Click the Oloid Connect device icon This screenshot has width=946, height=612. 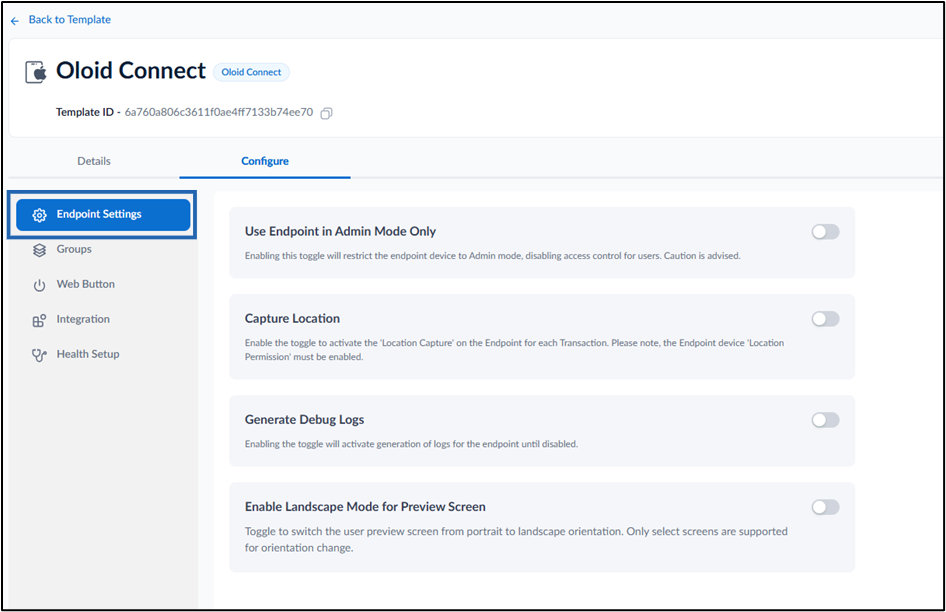(36, 72)
